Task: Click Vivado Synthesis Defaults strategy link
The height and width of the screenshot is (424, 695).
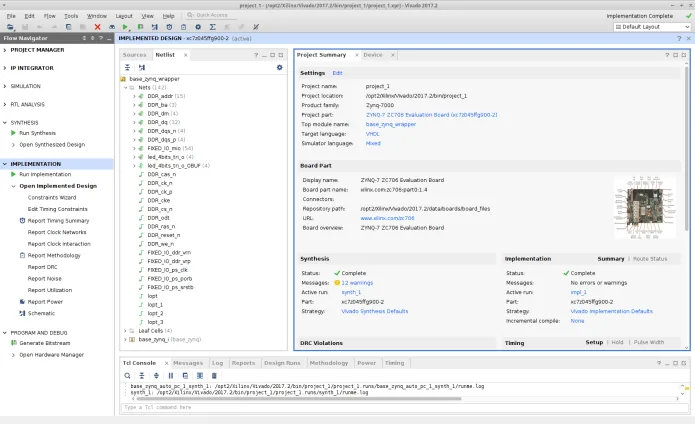Action: pos(375,311)
